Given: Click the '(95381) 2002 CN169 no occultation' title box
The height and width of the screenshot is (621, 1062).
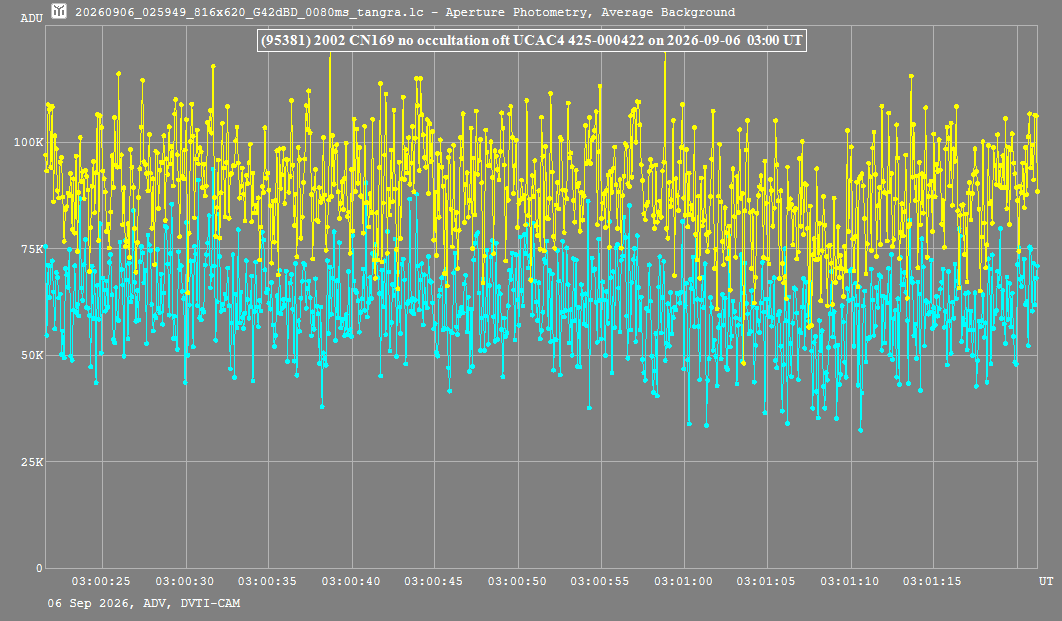Looking at the screenshot, I should point(532,41).
